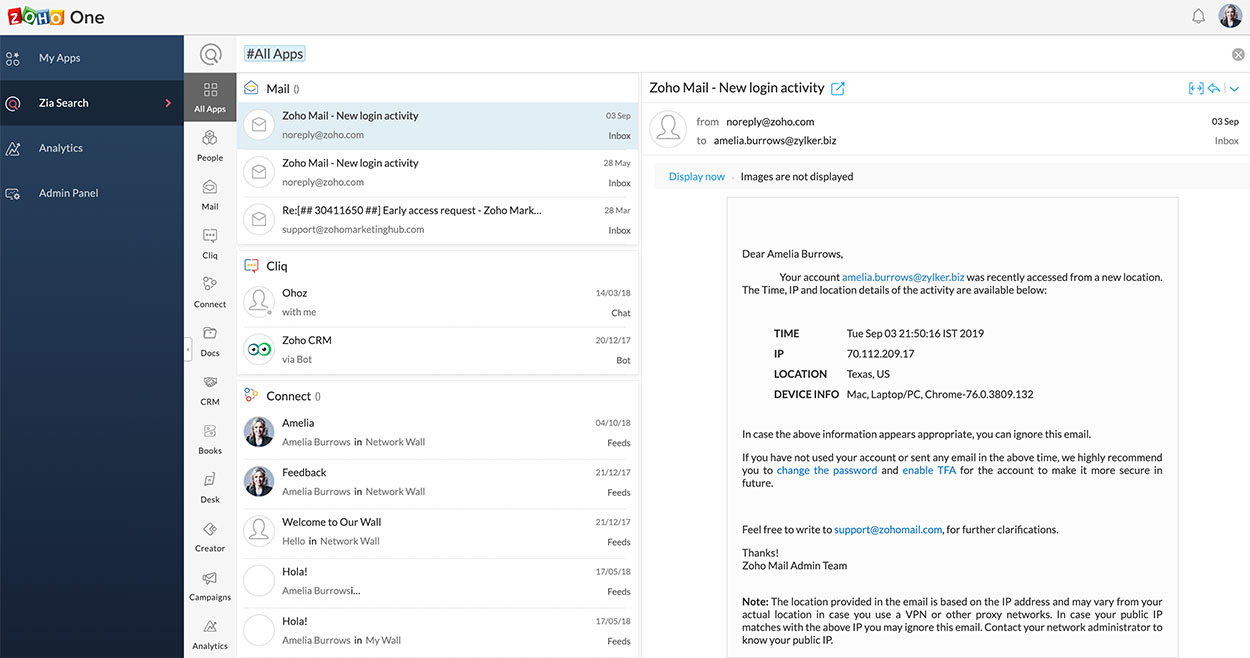Screen dimensions: 1250x658
Task: Open Analytics in left navigation
Action: coord(92,148)
